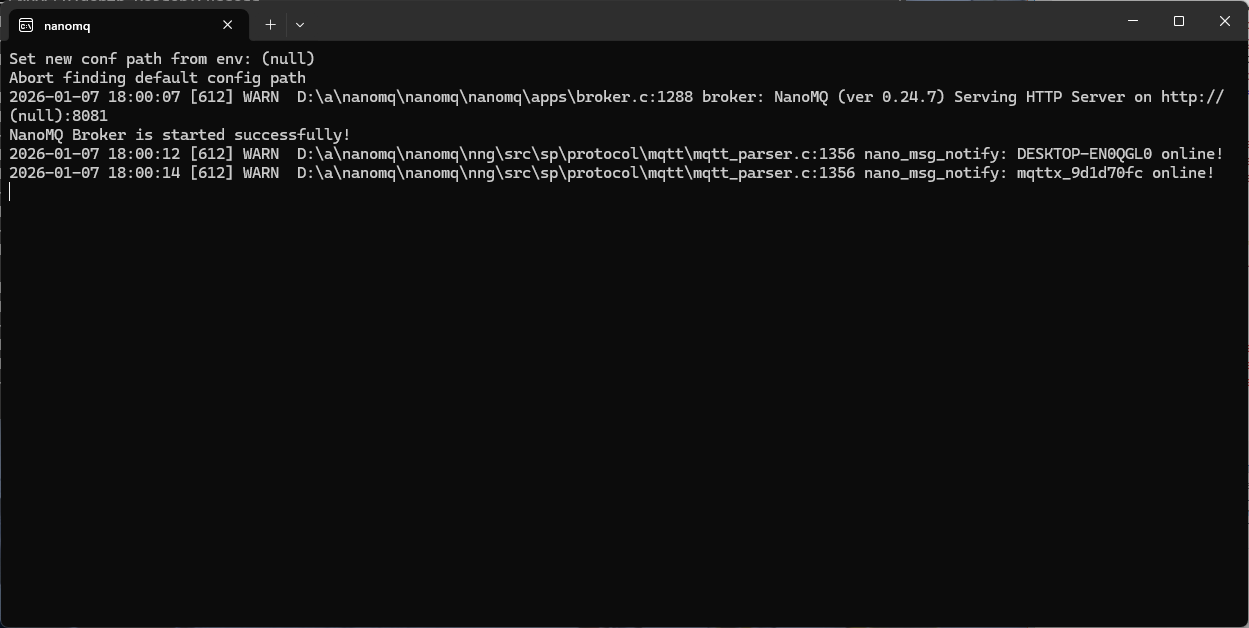Open a new terminal tab
Viewport: 1249px width, 628px height.
[270, 25]
